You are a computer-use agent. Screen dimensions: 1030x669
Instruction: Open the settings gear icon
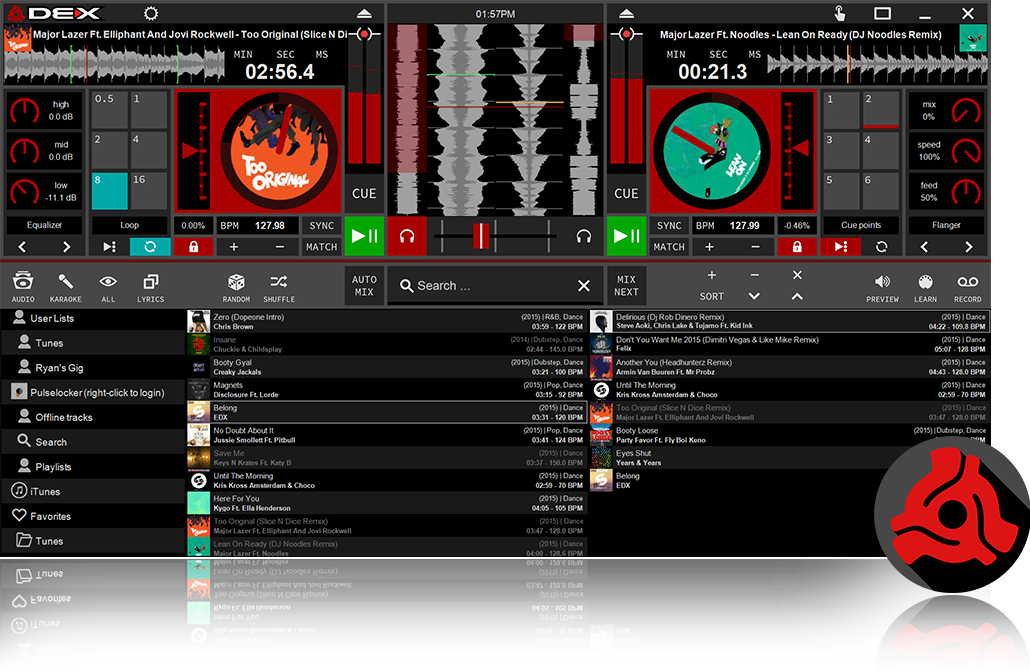tap(151, 13)
